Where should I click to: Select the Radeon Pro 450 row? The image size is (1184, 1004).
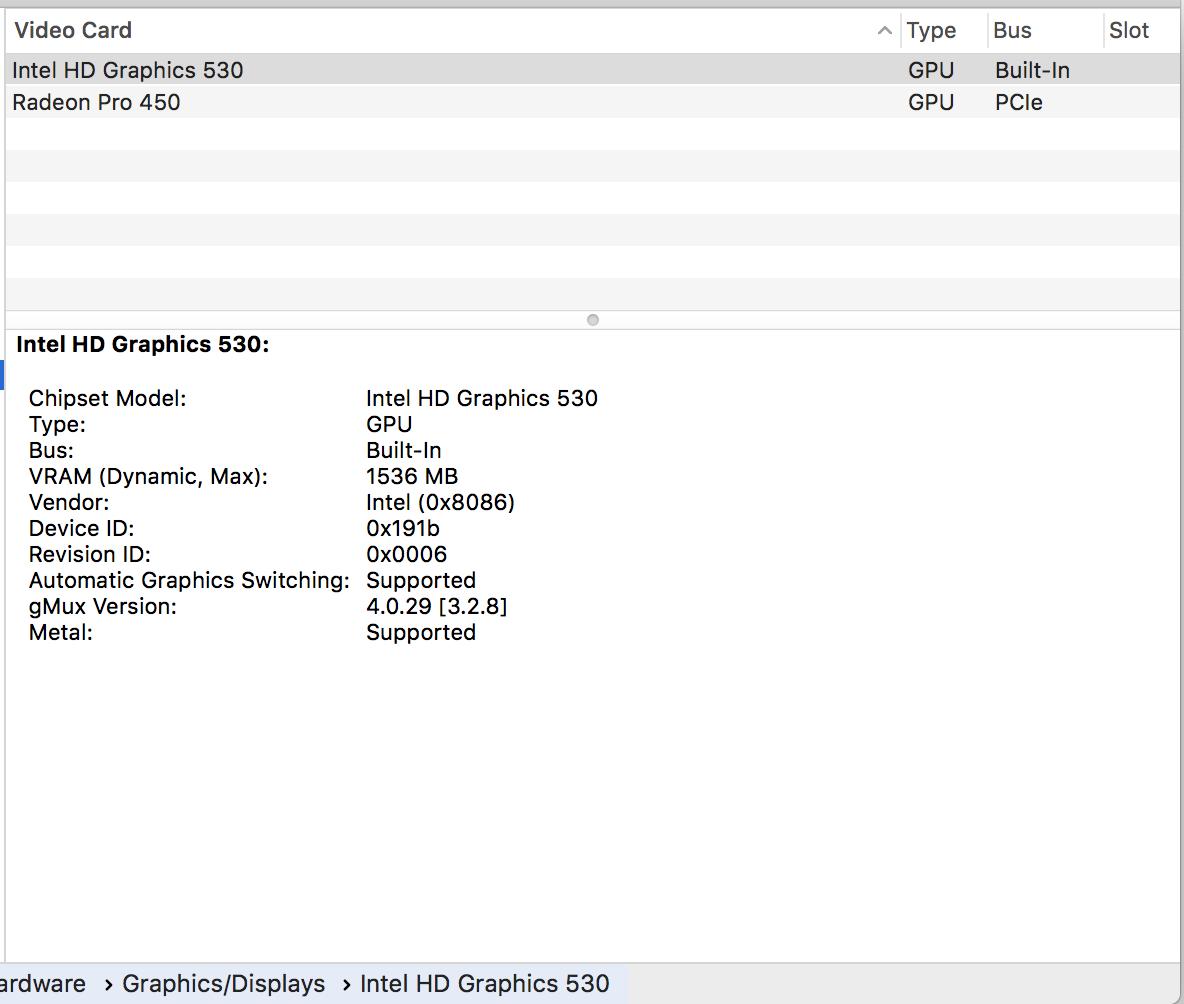click(592, 102)
